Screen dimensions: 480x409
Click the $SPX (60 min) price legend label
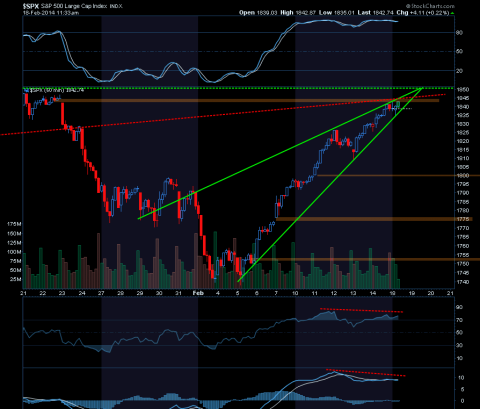tap(55, 90)
